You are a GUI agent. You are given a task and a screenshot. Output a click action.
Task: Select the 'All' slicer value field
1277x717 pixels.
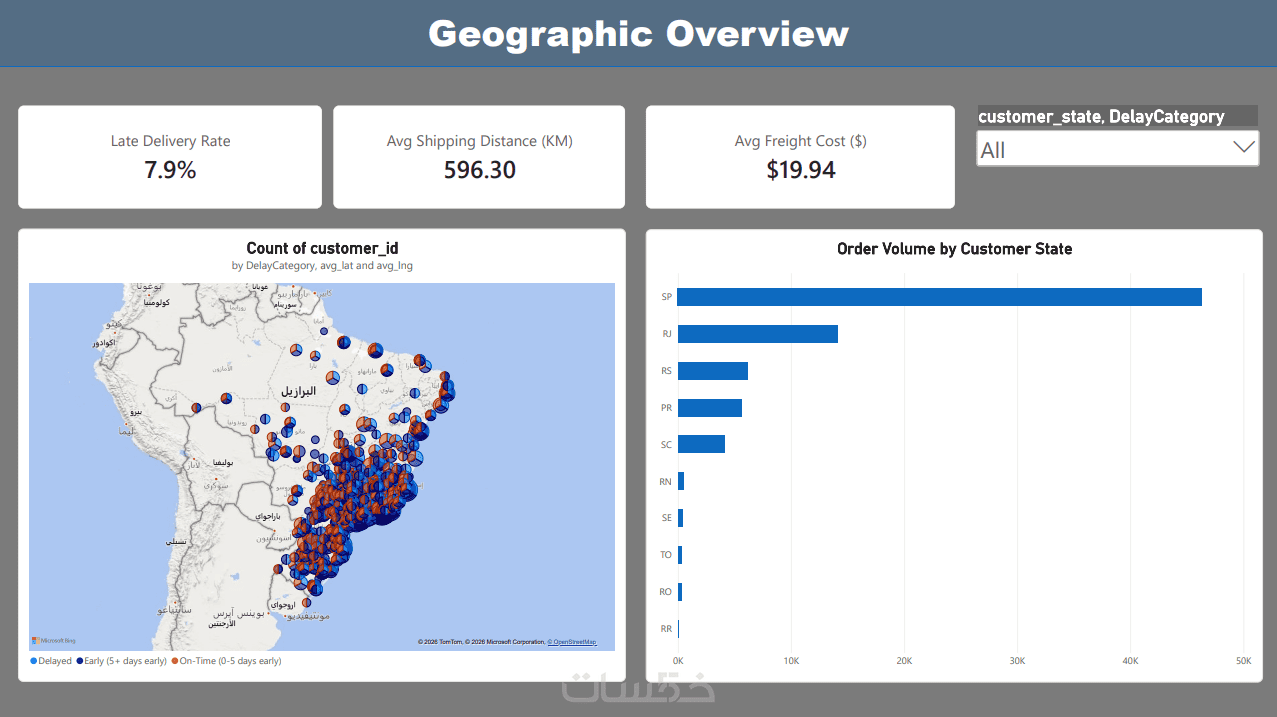(x=1117, y=149)
